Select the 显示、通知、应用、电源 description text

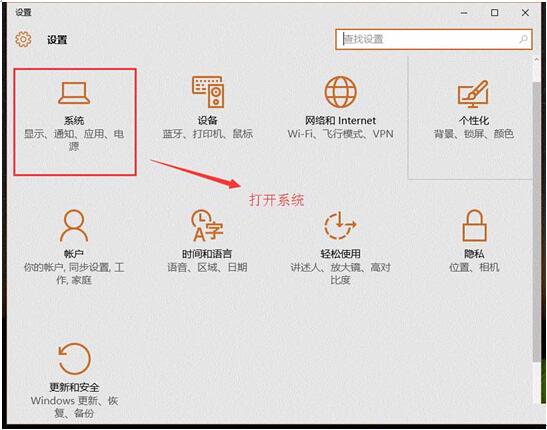click(74, 139)
